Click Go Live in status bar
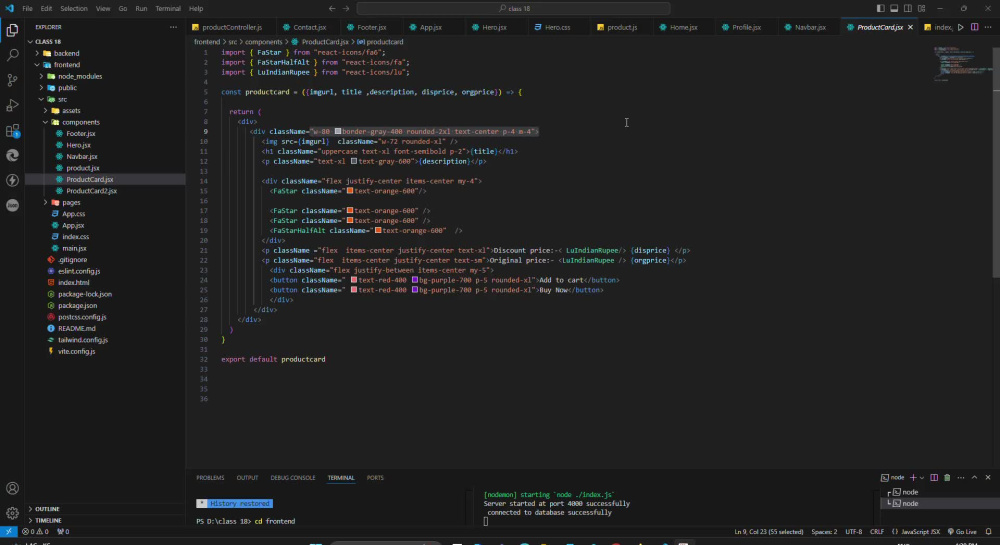 point(962,532)
